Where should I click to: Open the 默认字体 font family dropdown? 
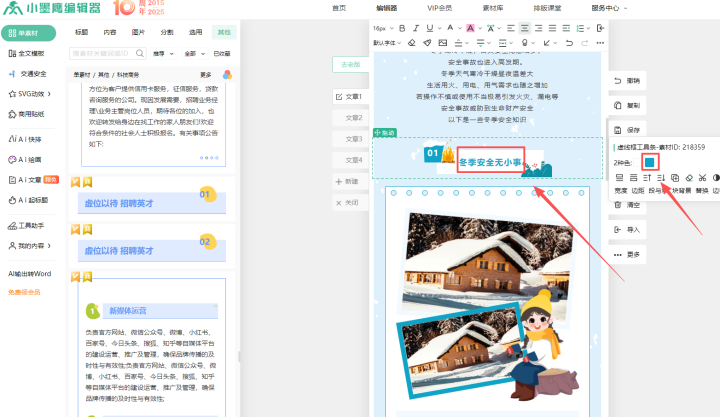tap(386, 43)
